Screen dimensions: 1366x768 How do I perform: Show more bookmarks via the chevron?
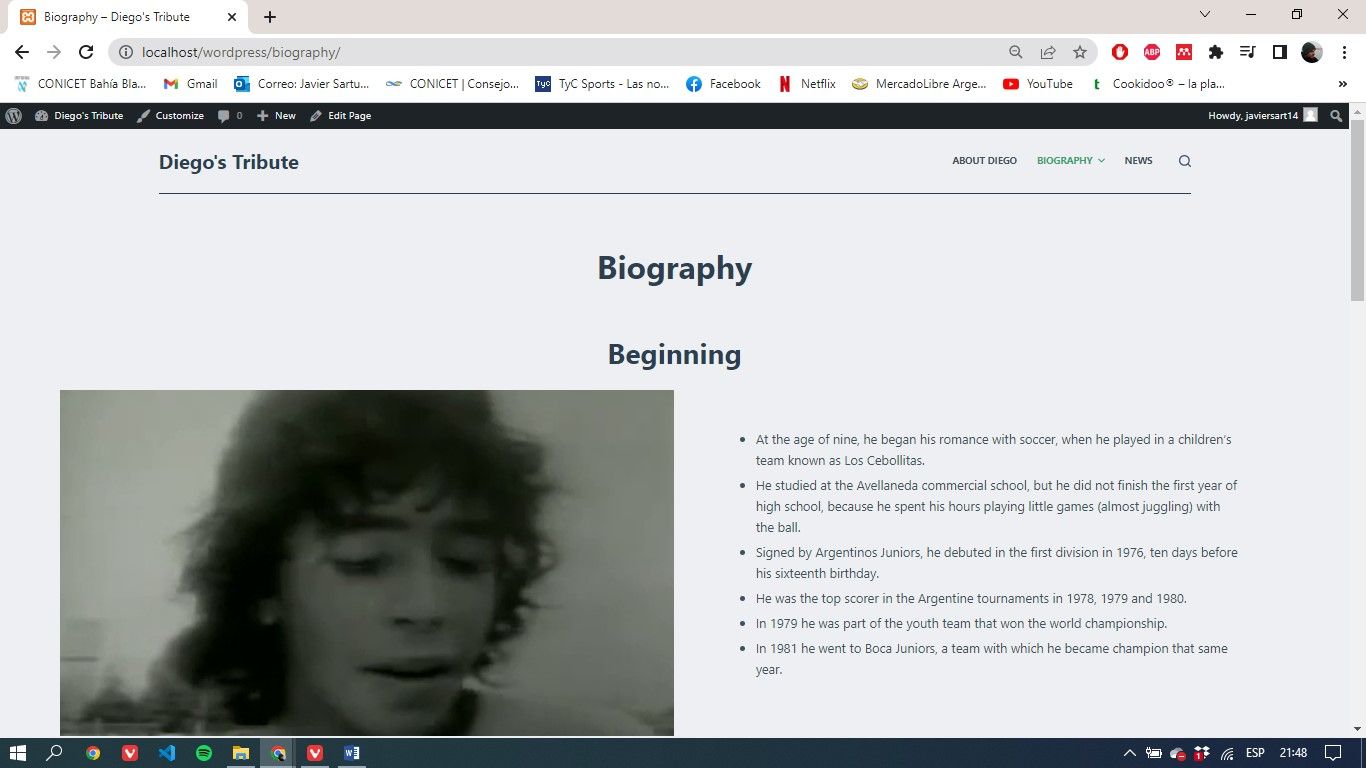click(x=1342, y=84)
